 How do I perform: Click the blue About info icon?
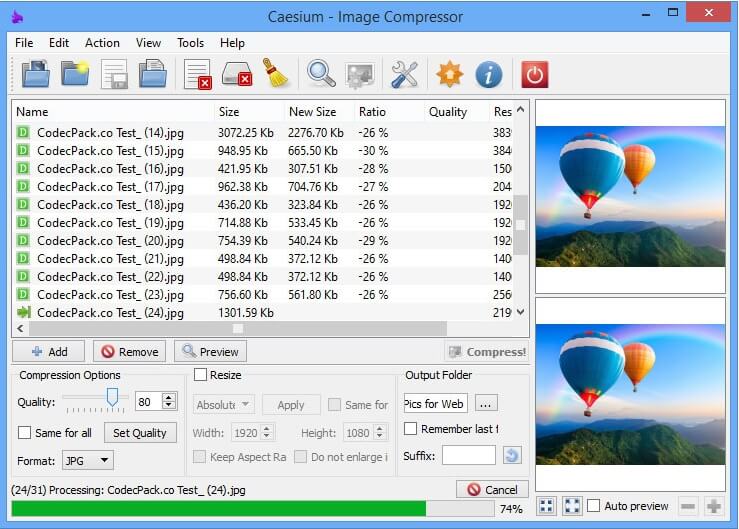click(489, 74)
